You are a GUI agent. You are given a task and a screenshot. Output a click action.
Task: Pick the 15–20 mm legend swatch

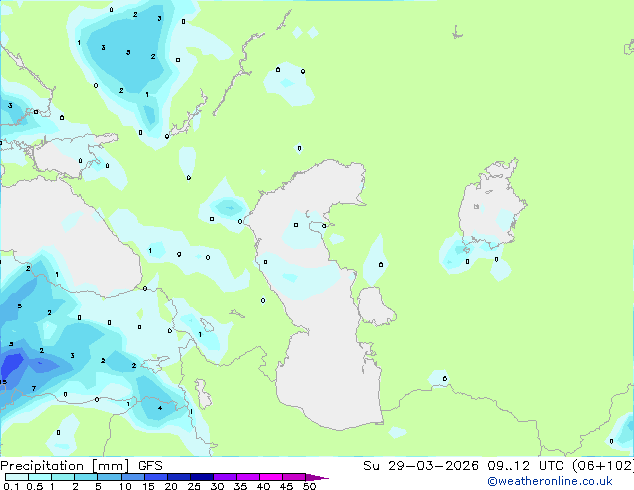tap(156, 477)
